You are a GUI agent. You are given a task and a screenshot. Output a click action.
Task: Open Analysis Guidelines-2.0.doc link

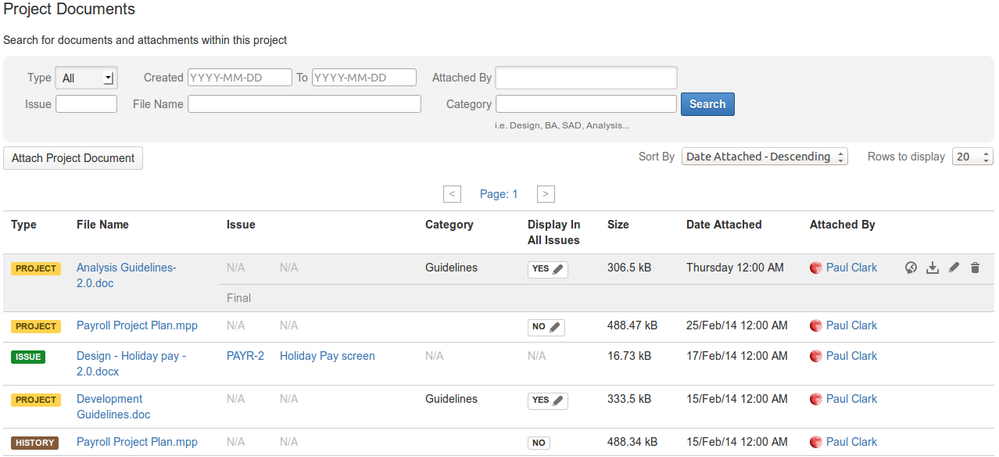126,275
